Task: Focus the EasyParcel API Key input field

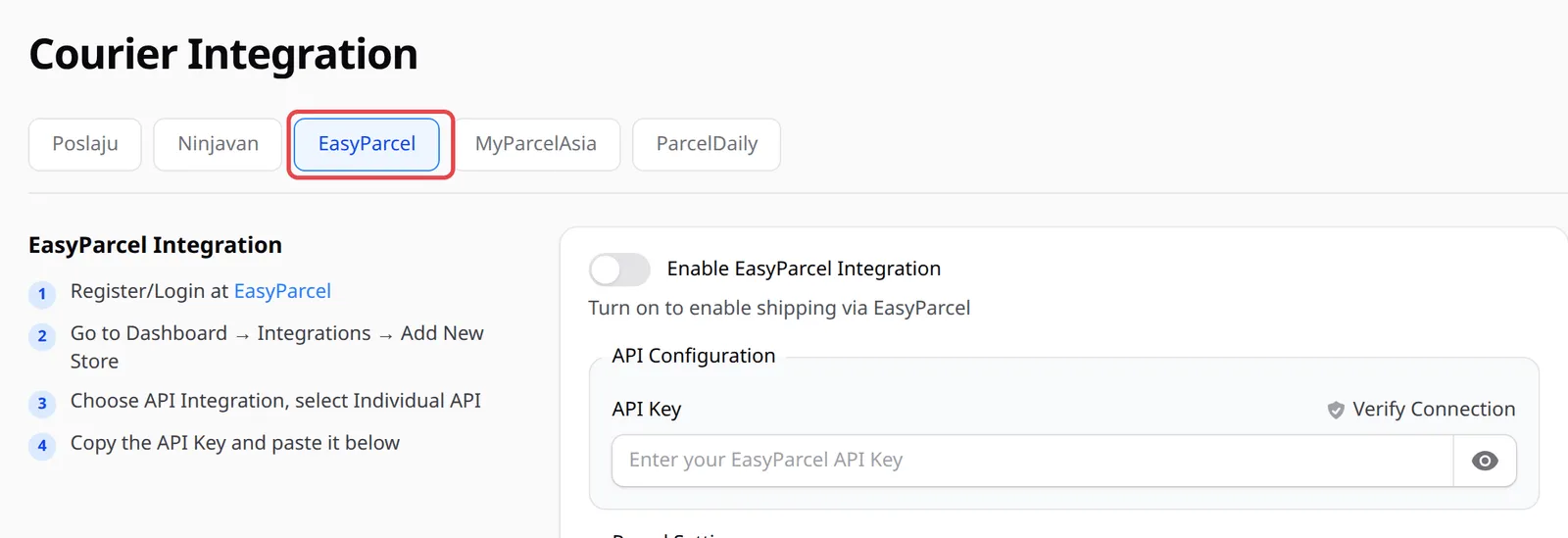Action: tap(1032, 461)
